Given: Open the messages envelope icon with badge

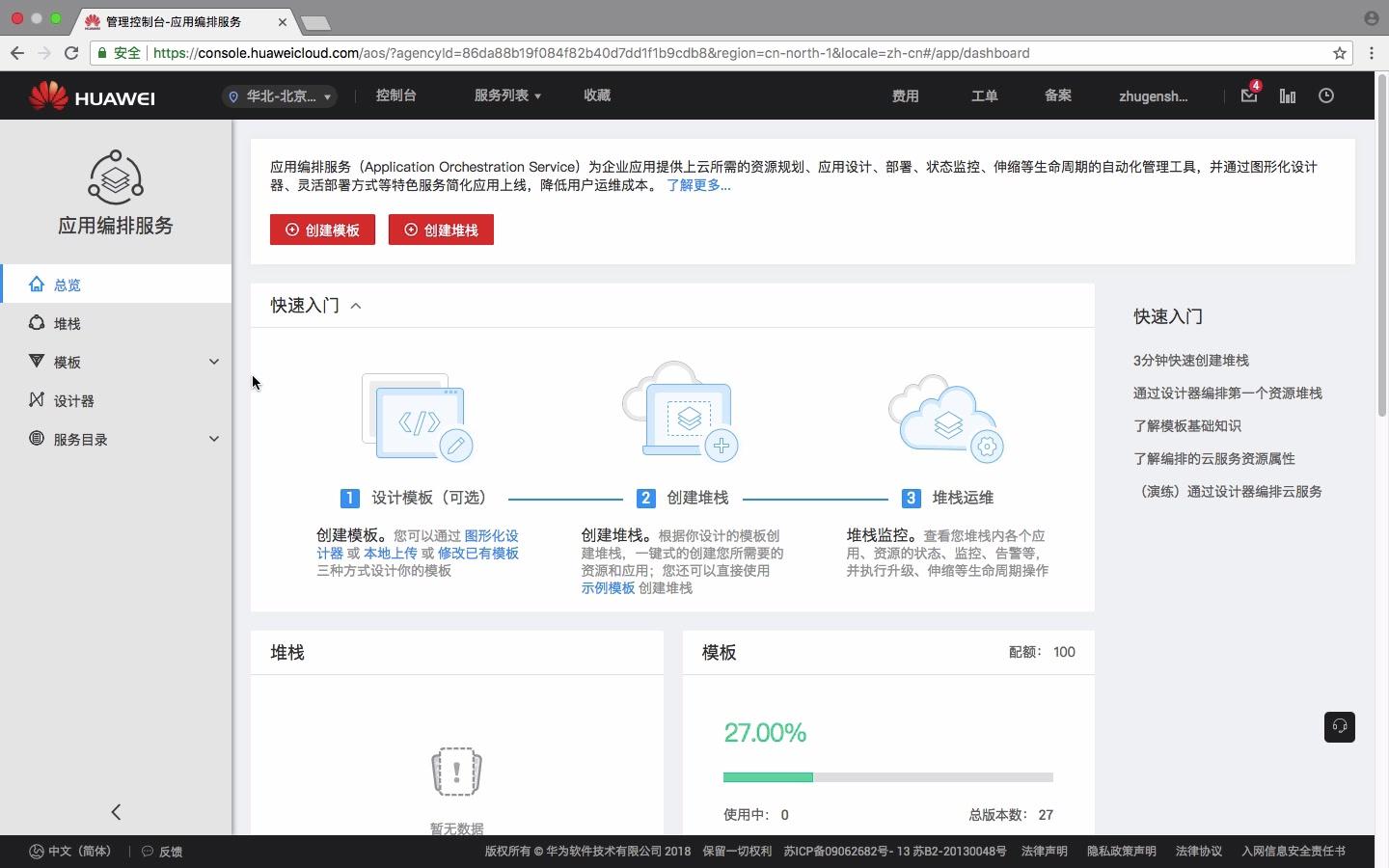Looking at the screenshot, I should 1249,95.
